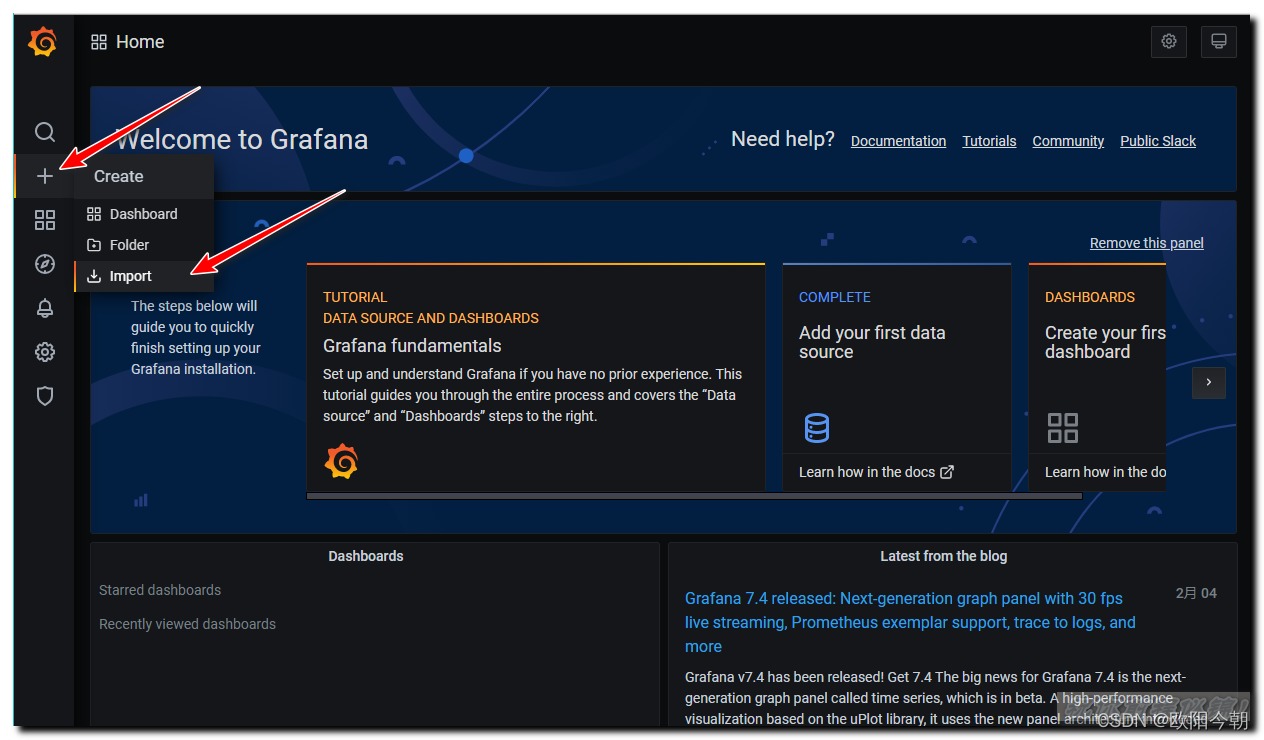Viewport: 1264px width, 740px height.
Task: Click the squares icon in the dashboards card
Action: 1063,428
